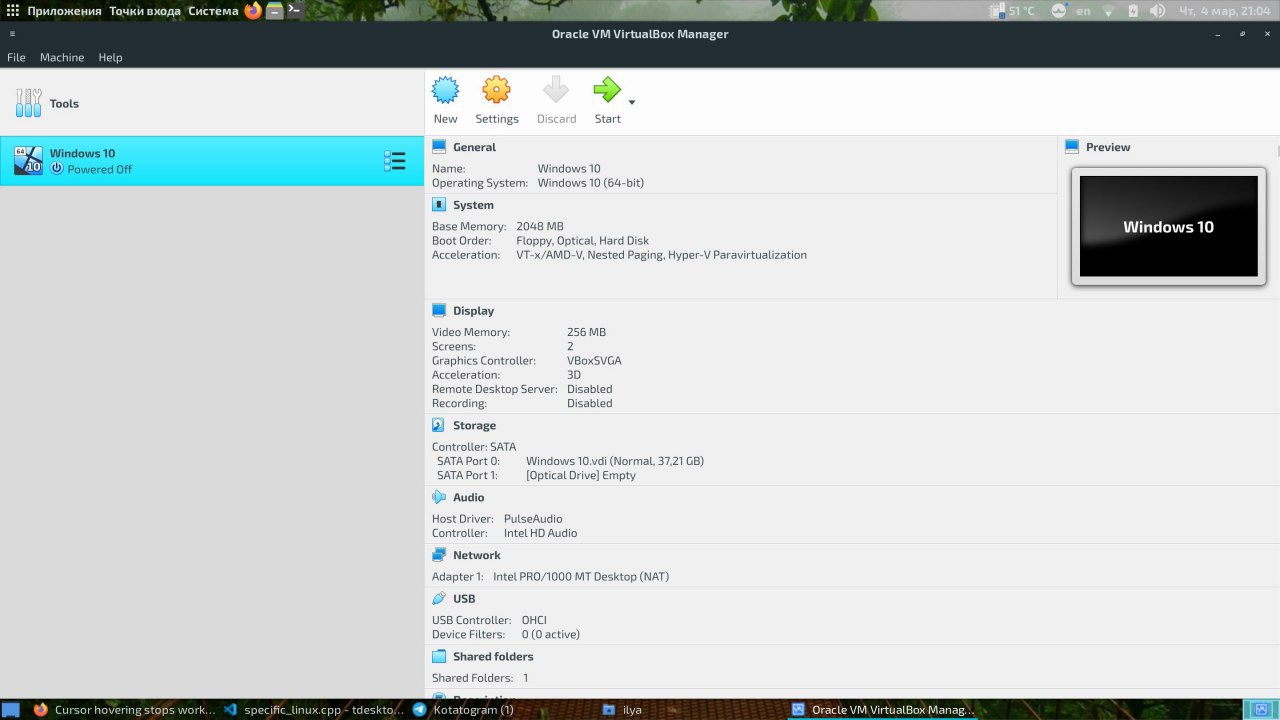Viewport: 1280px width, 720px height.
Task: Click the Discard toolbar icon
Action: 556,91
